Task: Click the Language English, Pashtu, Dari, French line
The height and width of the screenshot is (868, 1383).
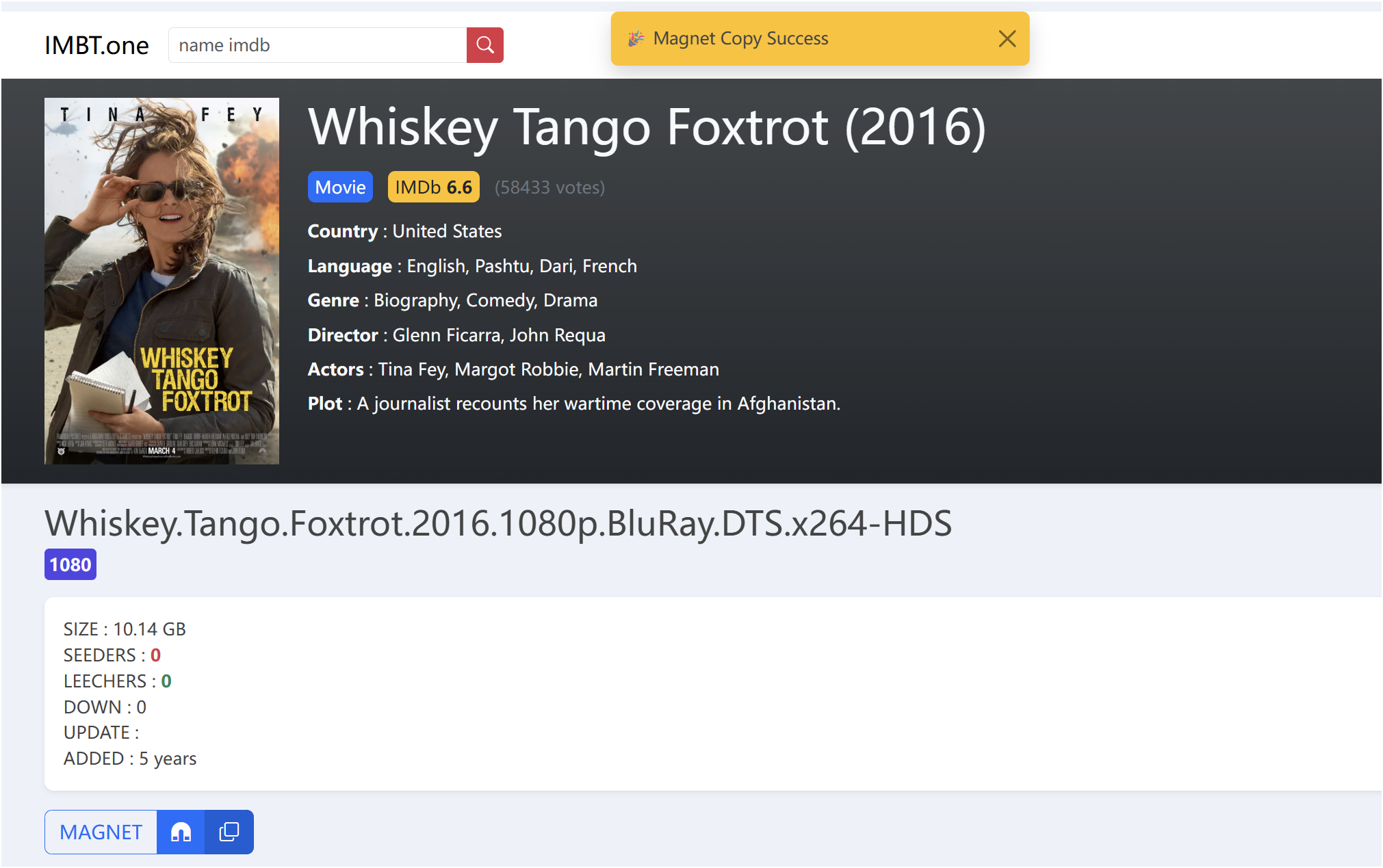Action: point(472,266)
